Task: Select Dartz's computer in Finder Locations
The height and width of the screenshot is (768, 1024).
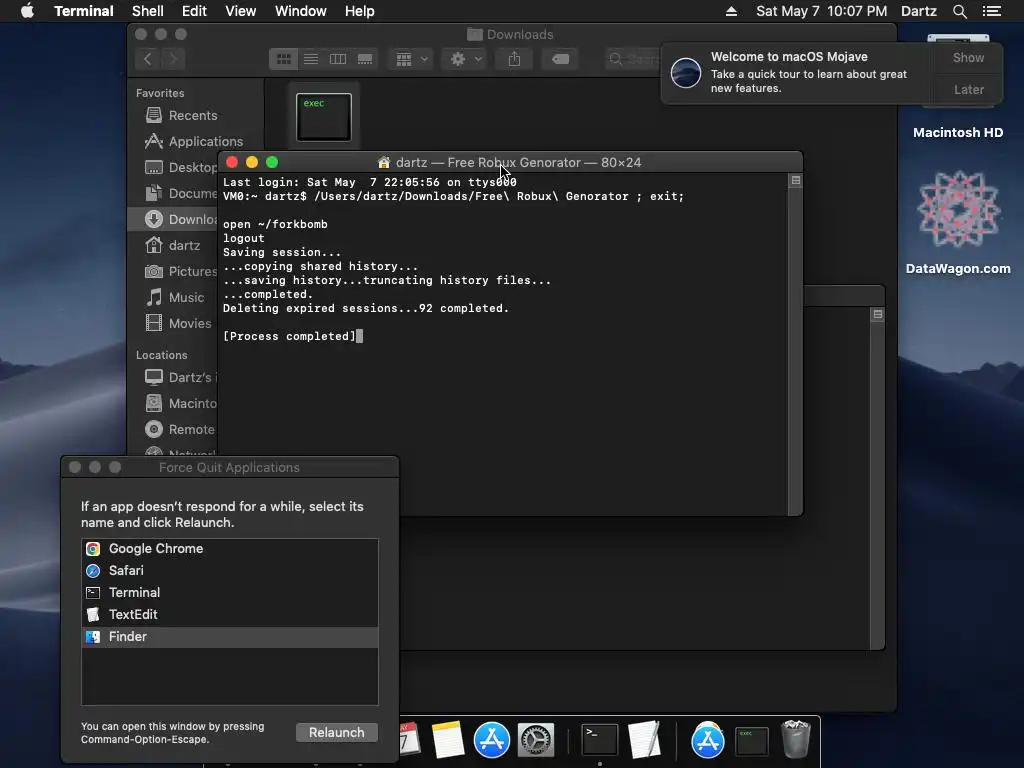Action: [x=181, y=377]
